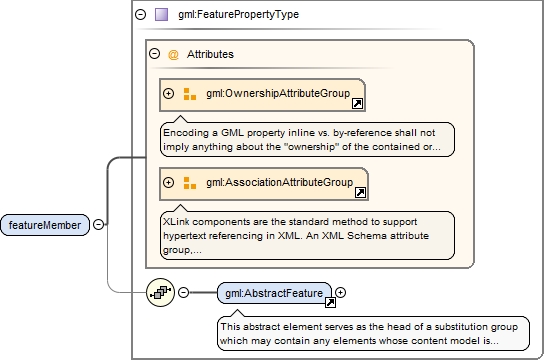The height and width of the screenshot is (361, 545).
Task: Click the XLink components annotation text
Action: coord(307,235)
